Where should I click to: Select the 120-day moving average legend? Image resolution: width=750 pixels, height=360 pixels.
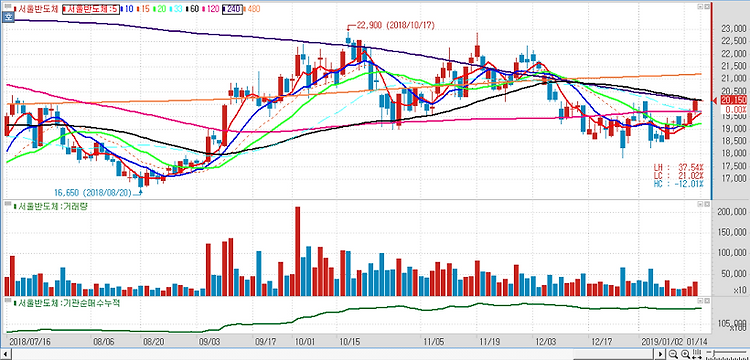click(x=210, y=9)
